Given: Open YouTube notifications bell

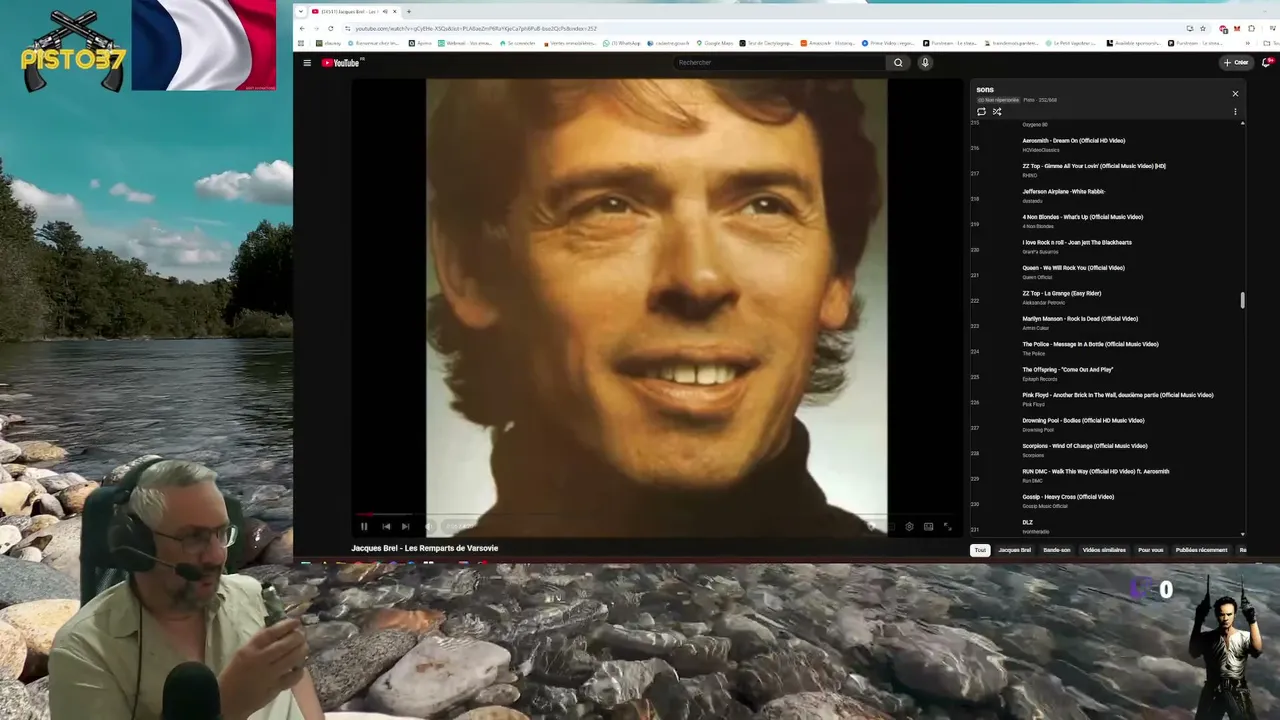Looking at the screenshot, I should [1266, 62].
